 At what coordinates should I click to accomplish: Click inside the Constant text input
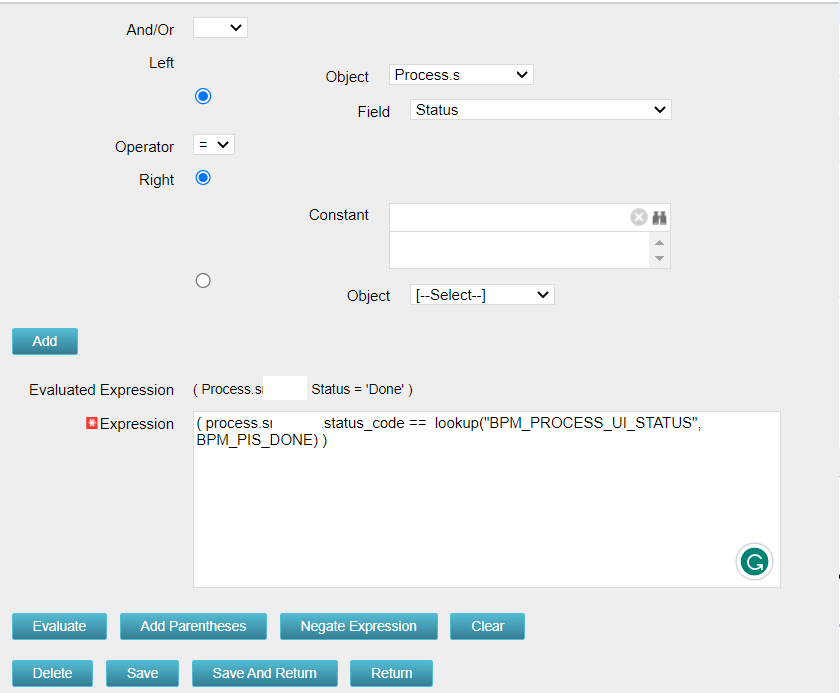[508, 217]
